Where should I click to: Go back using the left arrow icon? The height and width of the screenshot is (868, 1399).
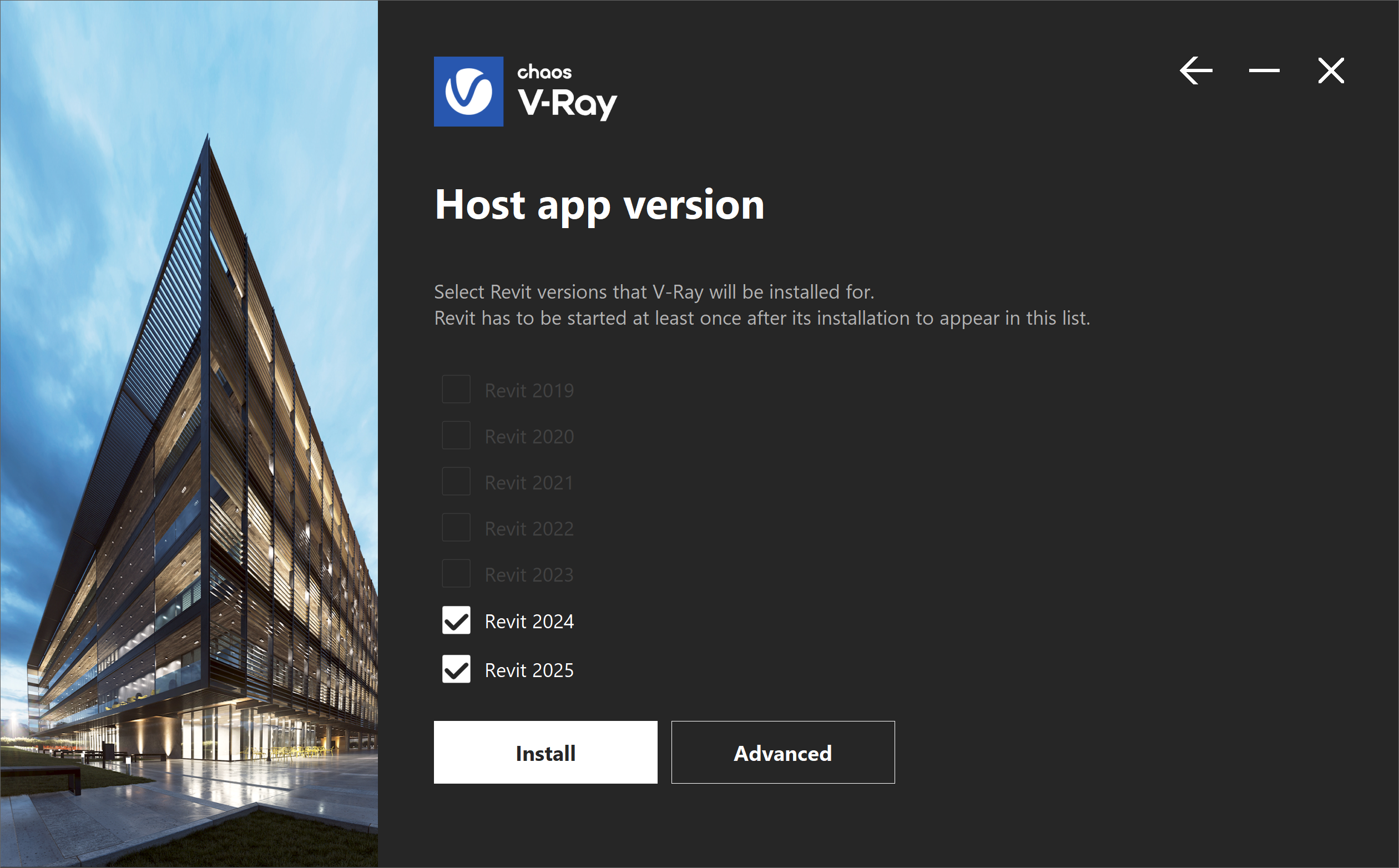(x=1196, y=70)
